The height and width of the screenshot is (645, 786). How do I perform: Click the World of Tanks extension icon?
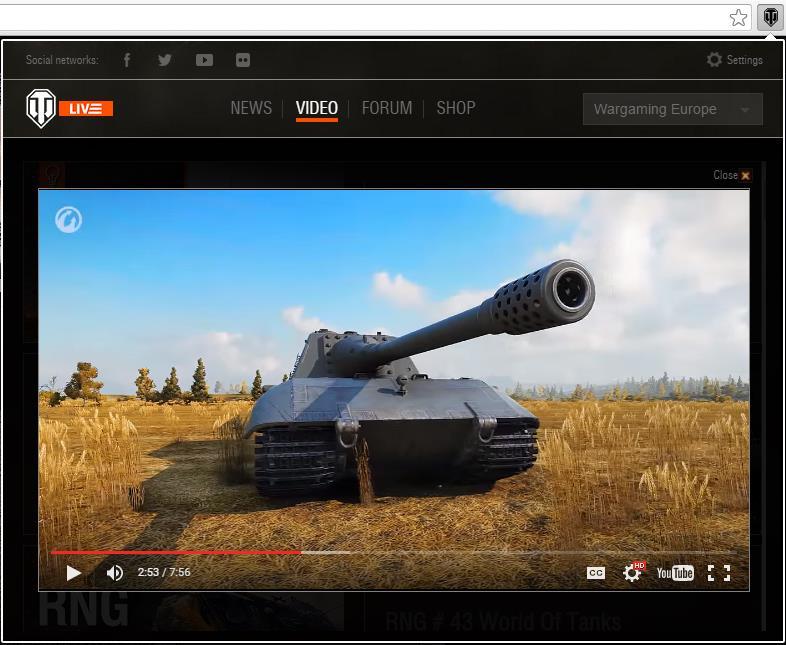point(770,17)
